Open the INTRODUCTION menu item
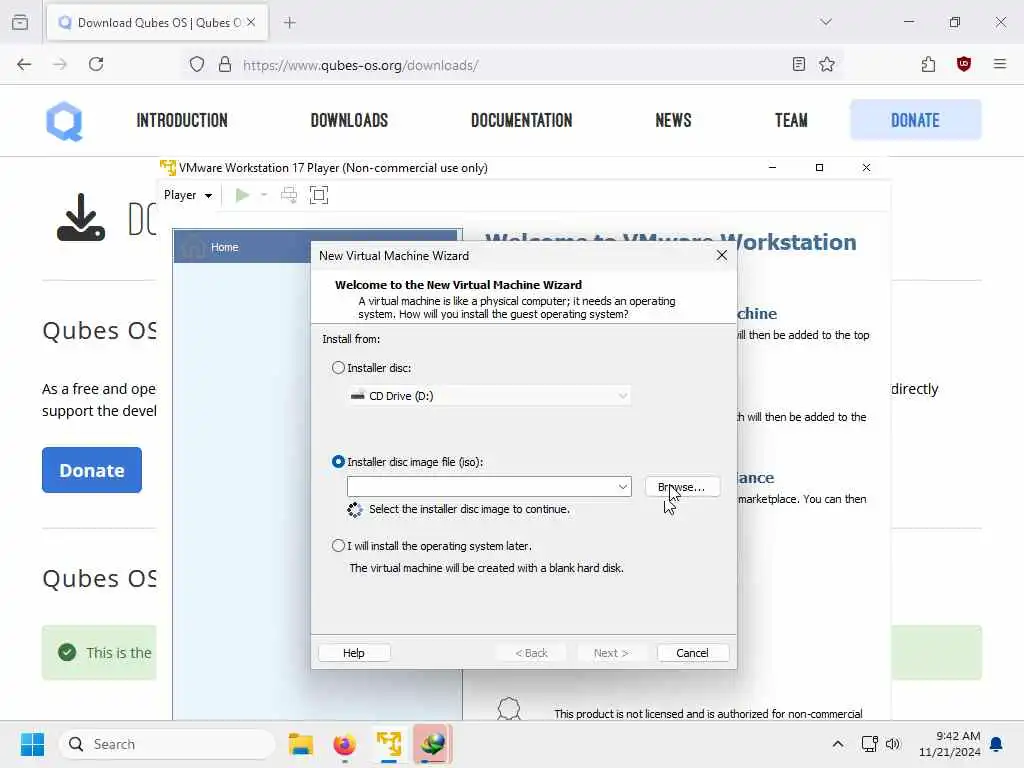Viewport: 1024px width, 768px height. (x=182, y=120)
